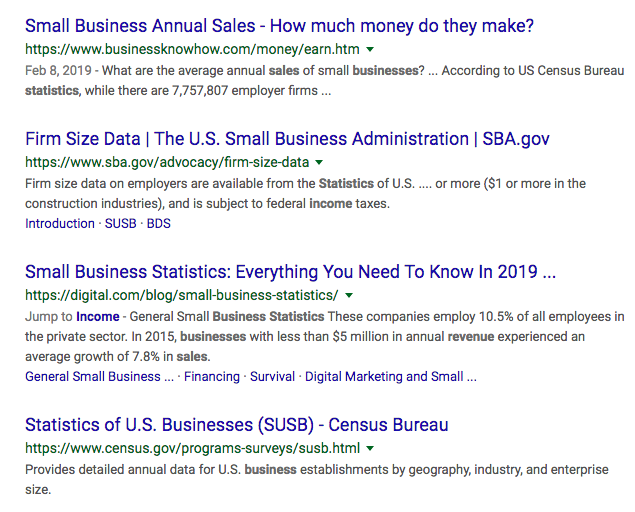635x512 pixels.
Task: Click the census.gov programs-surveys URL text
Action: tap(192, 448)
